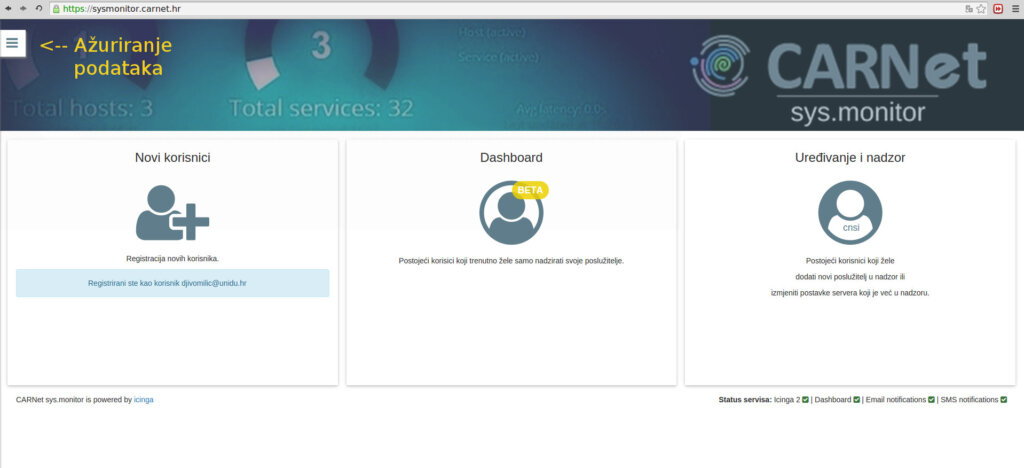The width and height of the screenshot is (1024, 468).
Task: Click the sysmonitor.carnet.hr address bar
Action: click(x=500, y=8)
